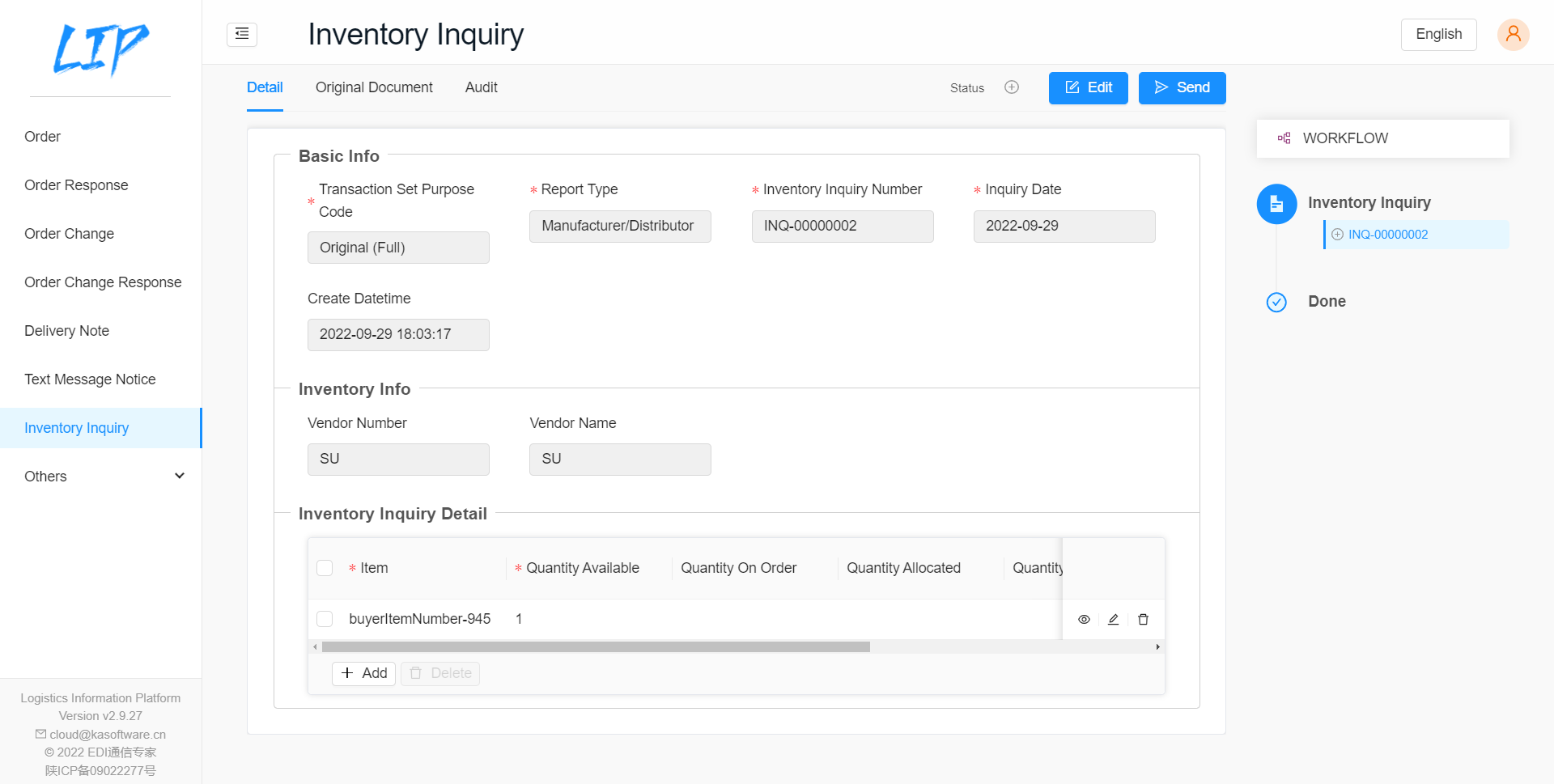Image resolution: width=1554 pixels, height=784 pixels.
Task: Click the pencil edit icon in the row
Action: pyautogui.click(x=1113, y=619)
